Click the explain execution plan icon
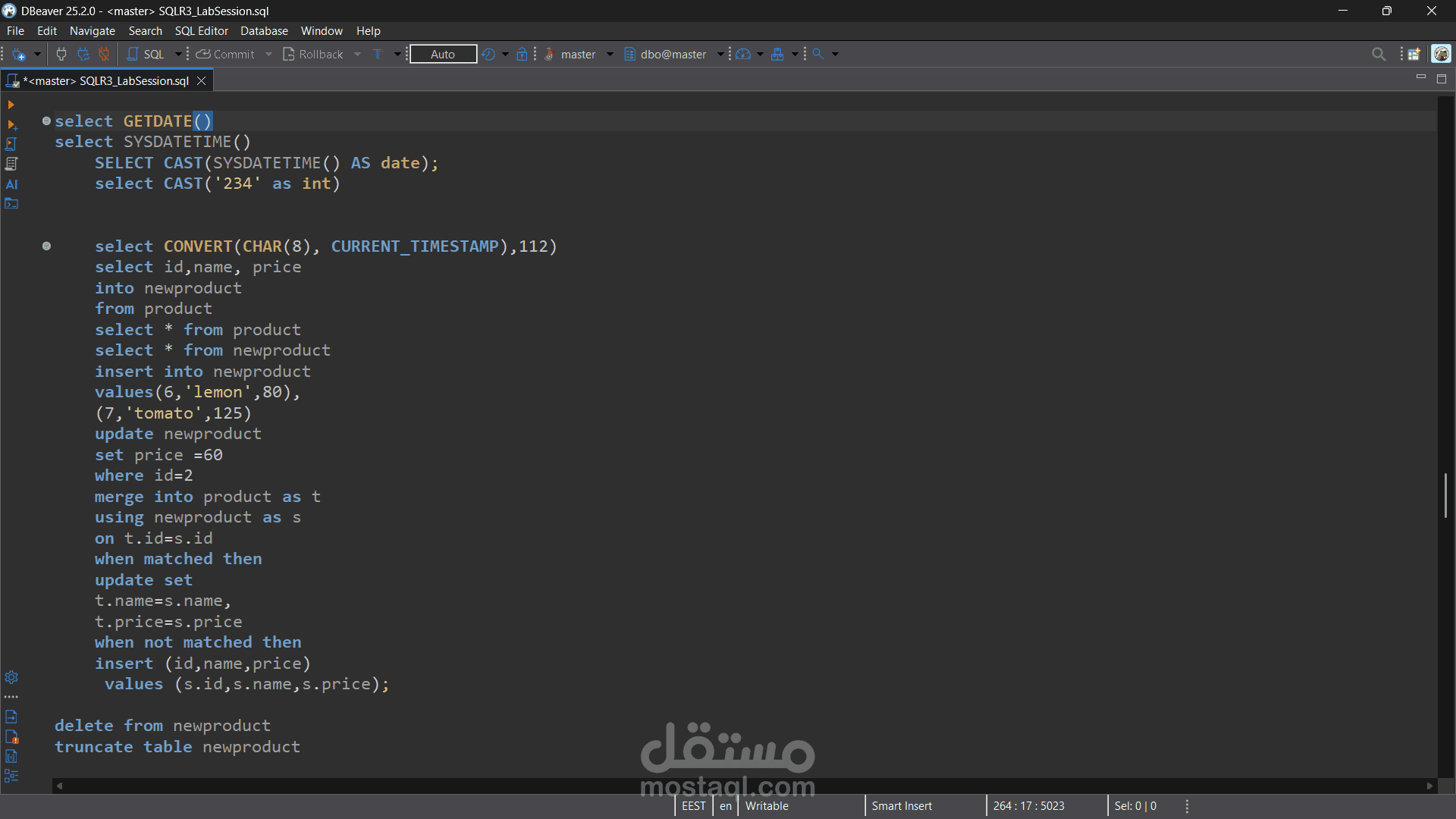This screenshot has height=819, width=1456. click(x=11, y=164)
